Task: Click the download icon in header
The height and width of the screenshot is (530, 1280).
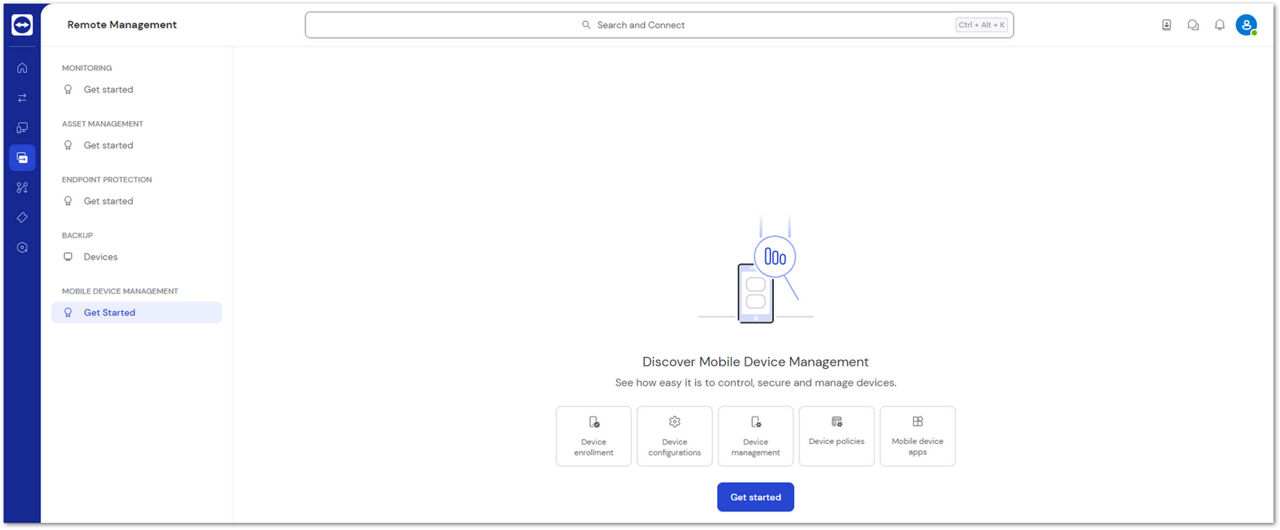Action: tap(1166, 25)
